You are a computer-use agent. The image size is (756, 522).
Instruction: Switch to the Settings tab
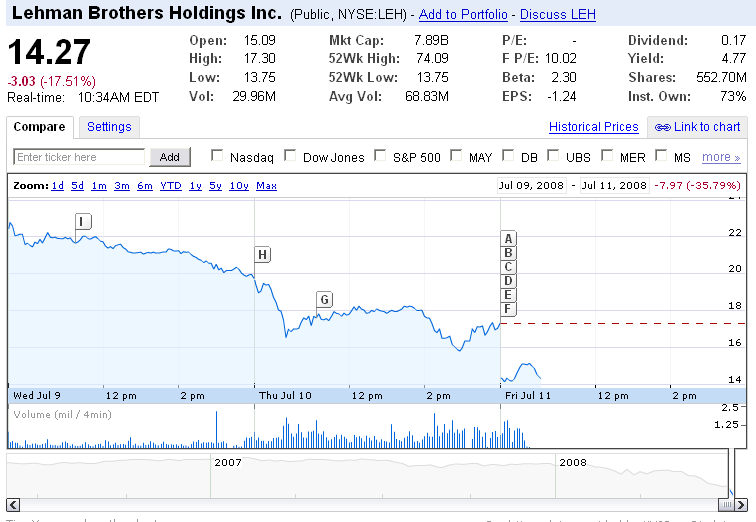click(x=109, y=127)
